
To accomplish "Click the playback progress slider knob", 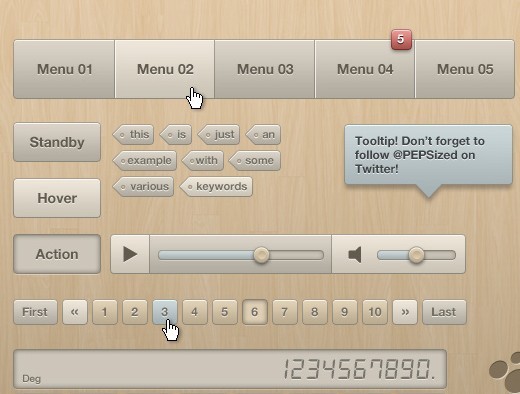I will click(x=261, y=255).
